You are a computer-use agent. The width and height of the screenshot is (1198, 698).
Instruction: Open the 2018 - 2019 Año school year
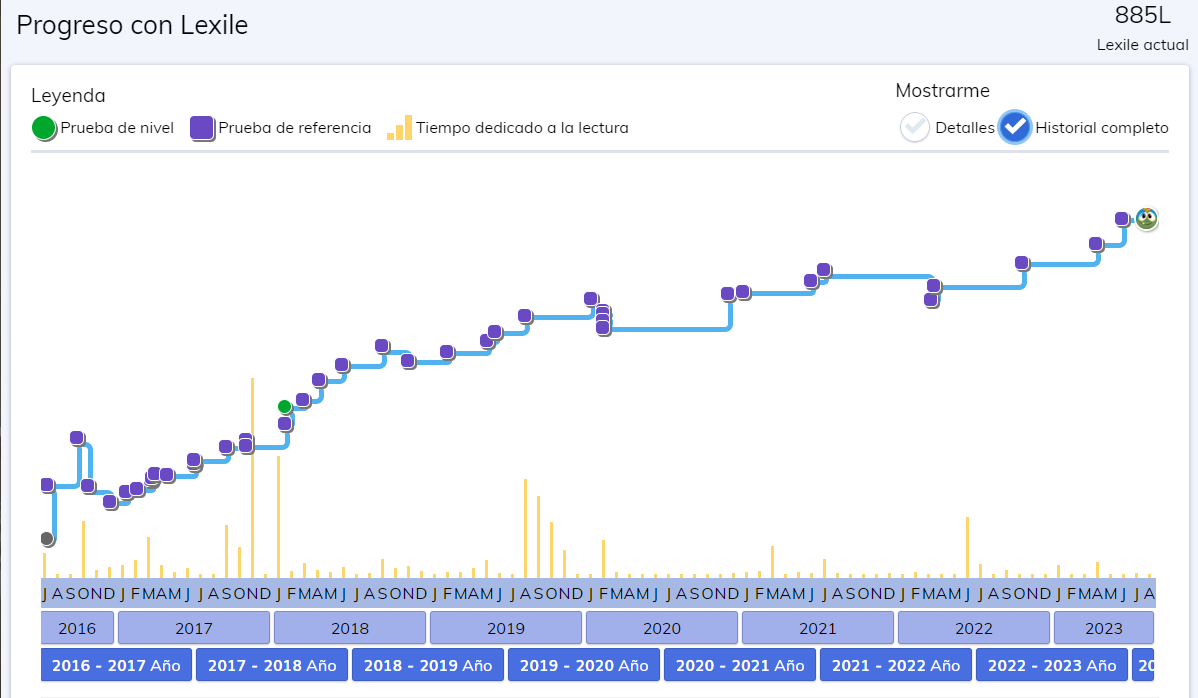(428, 664)
